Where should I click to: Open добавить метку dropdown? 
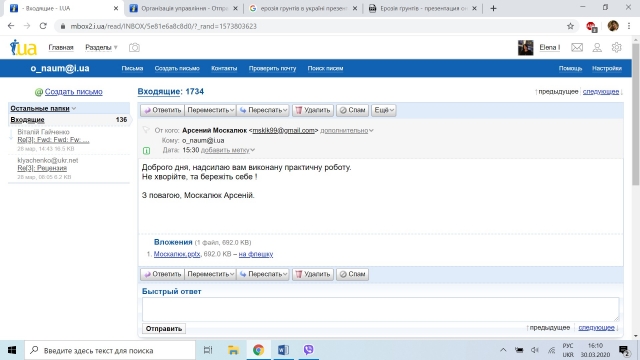[x=228, y=150]
